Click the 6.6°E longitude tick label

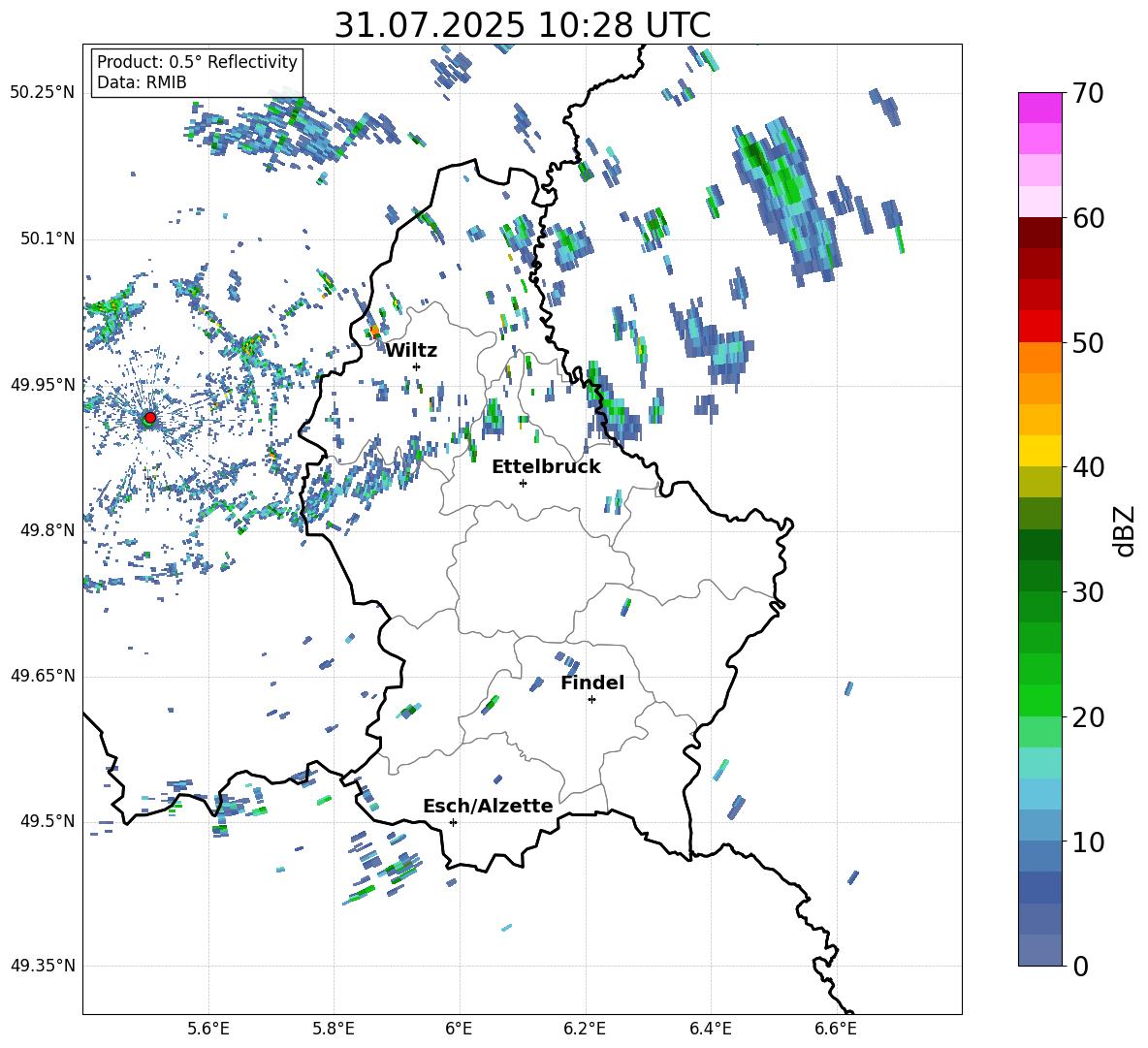[x=836, y=1029]
